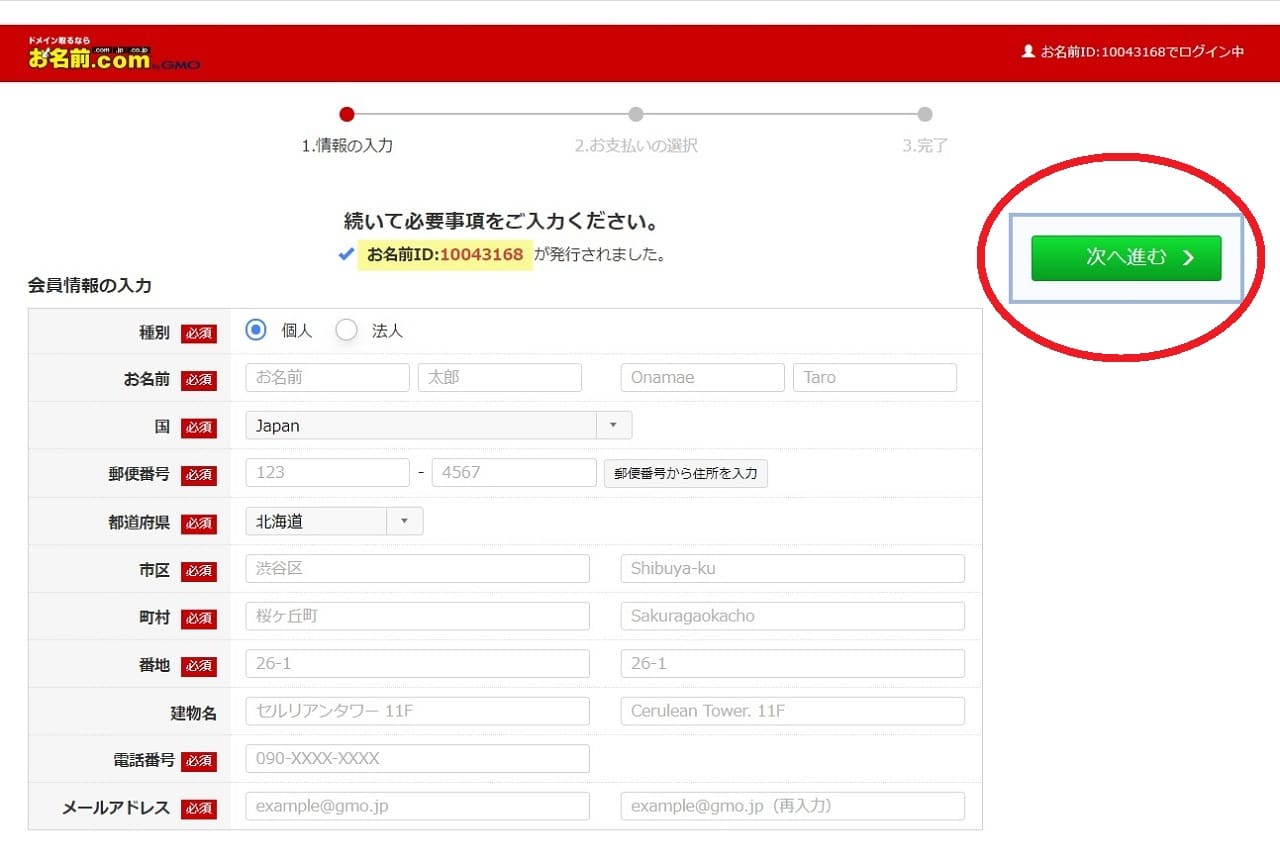Click the メールアドレス re-entry field
1280x862 pixels.
[792, 806]
